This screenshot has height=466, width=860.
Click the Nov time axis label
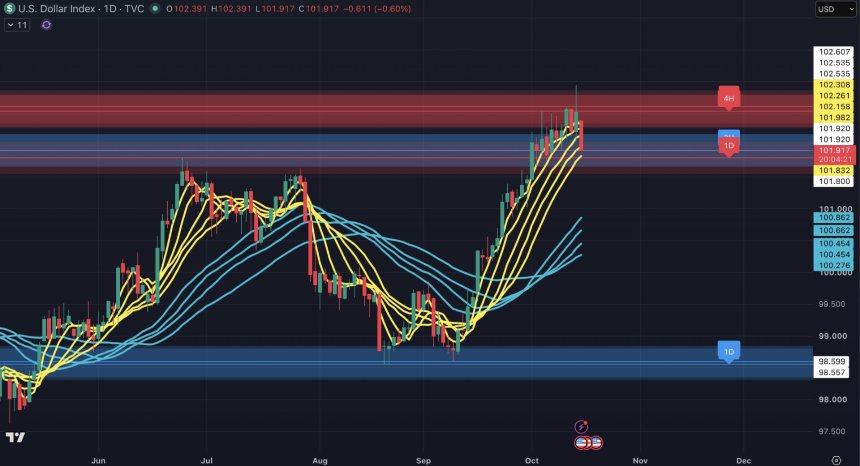(x=640, y=461)
